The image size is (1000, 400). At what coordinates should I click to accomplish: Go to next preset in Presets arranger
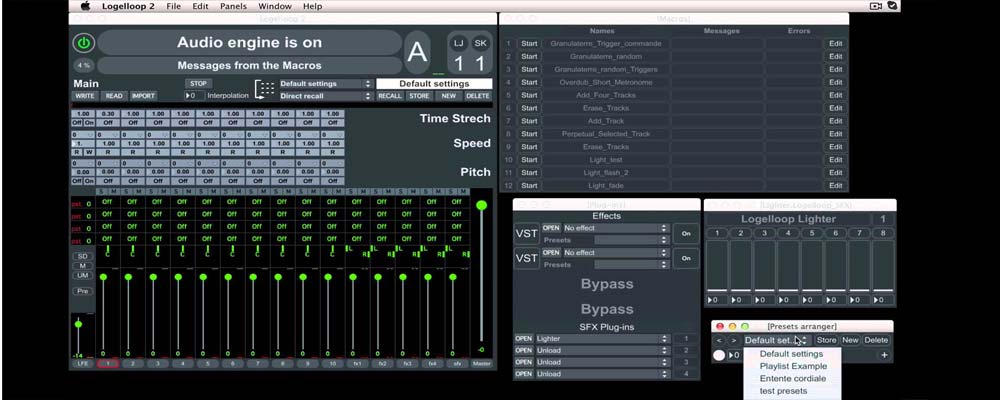(x=734, y=341)
